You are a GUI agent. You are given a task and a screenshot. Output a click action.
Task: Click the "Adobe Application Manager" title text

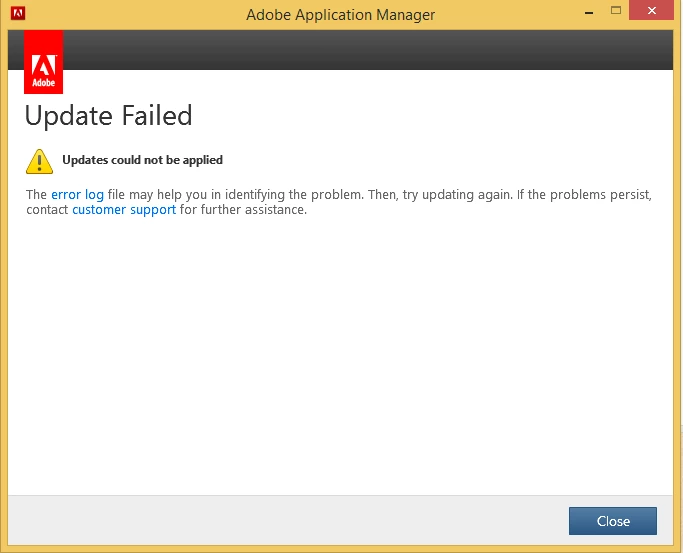tap(341, 15)
